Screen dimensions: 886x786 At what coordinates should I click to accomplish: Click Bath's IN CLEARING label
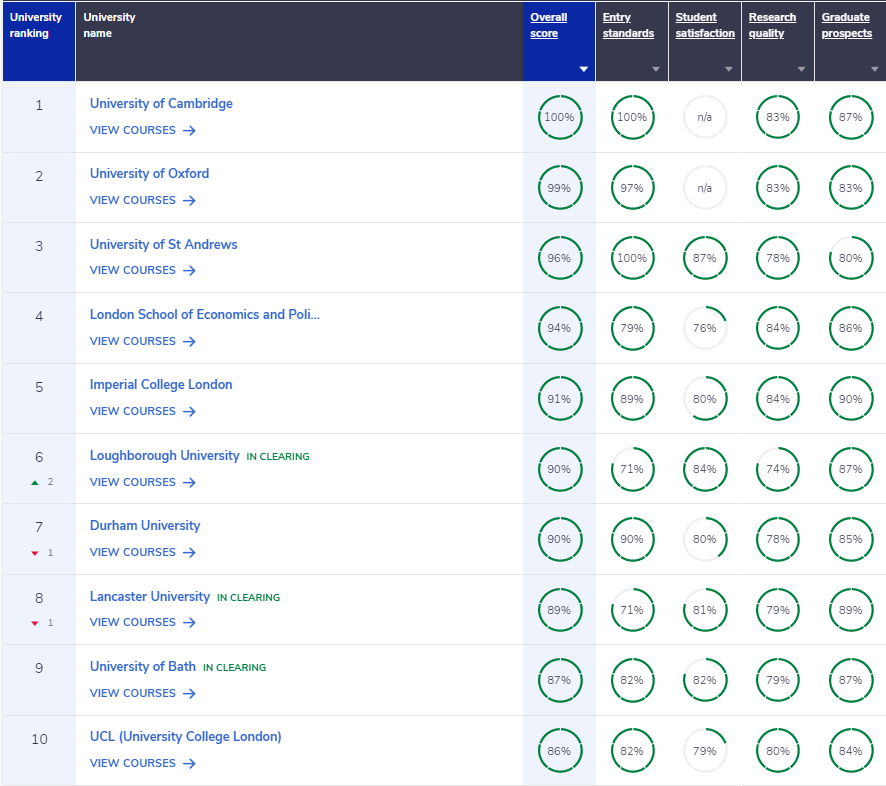[234, 667]
